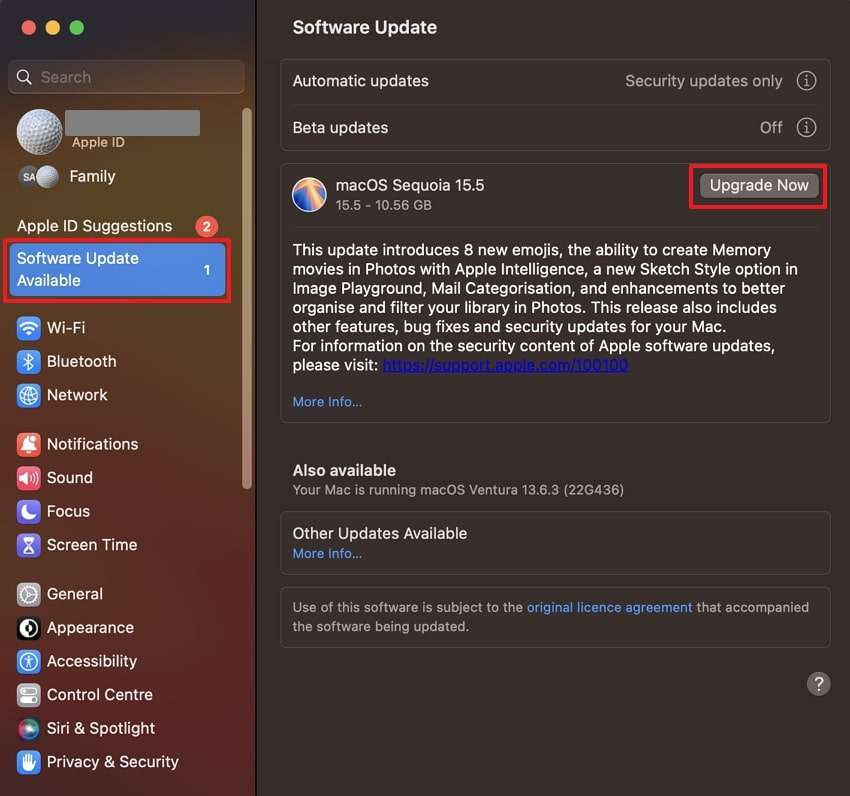Open the support.apple.com/100100 link
The width and height of the screenshot is (850, 796).
[506, 365]
